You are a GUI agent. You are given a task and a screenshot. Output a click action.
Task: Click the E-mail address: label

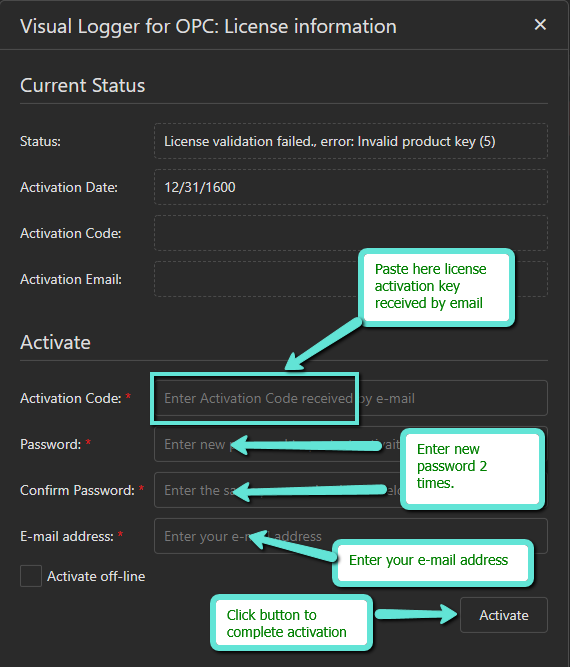pyautogui.click(x=67, y=536)
